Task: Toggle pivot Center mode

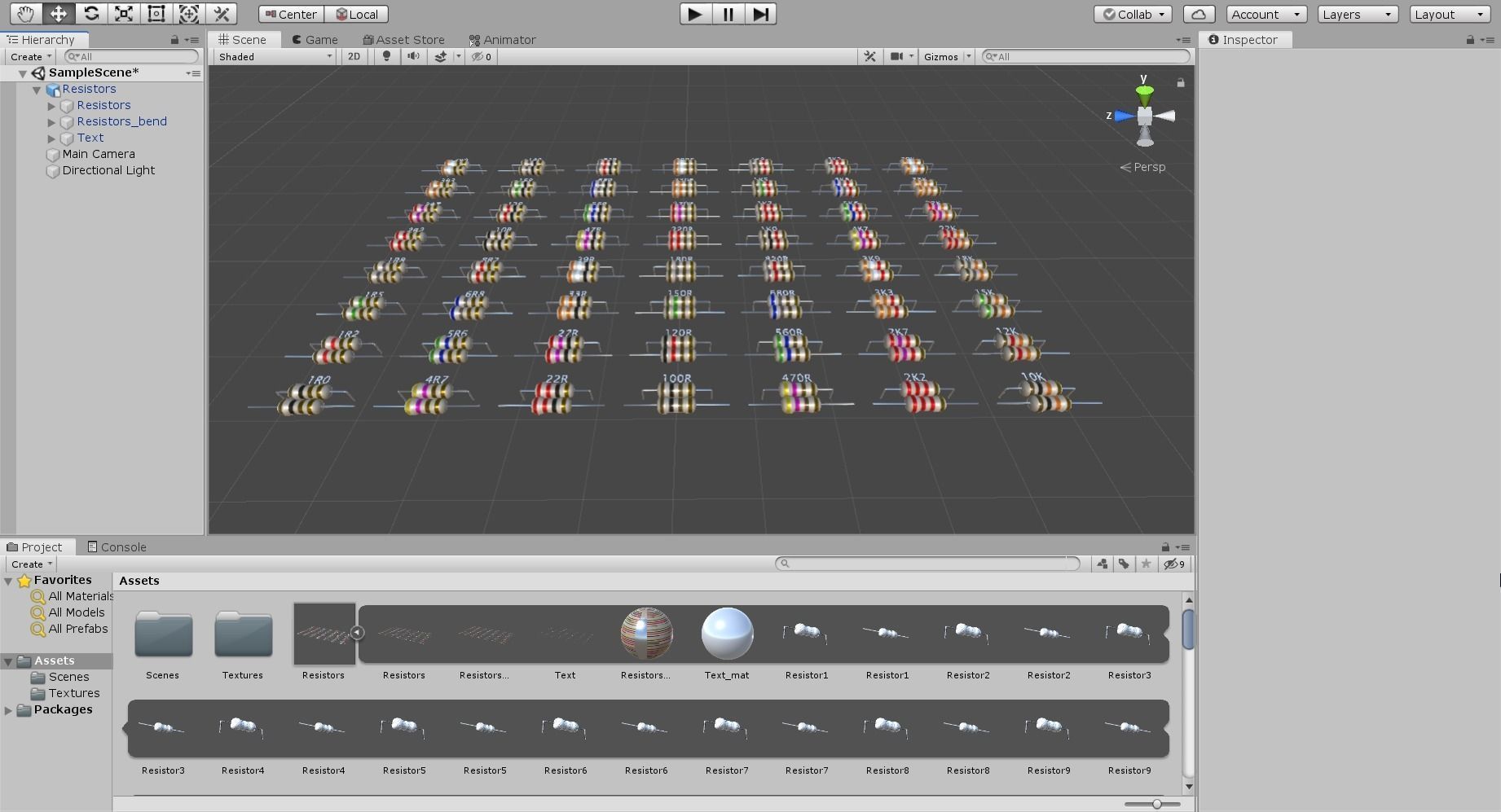Action: point(291,14)
